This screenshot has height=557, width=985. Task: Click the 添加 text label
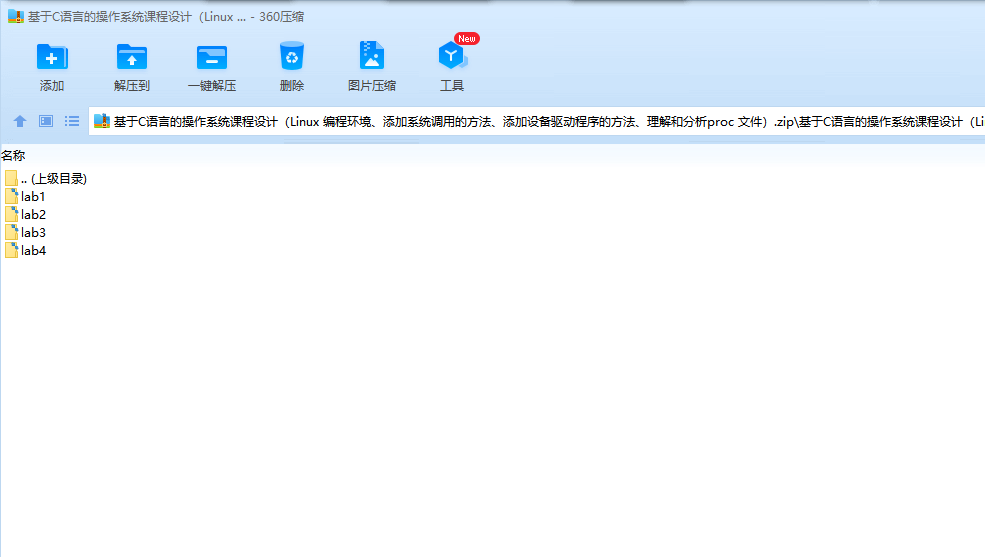click(x=52, y=86)
